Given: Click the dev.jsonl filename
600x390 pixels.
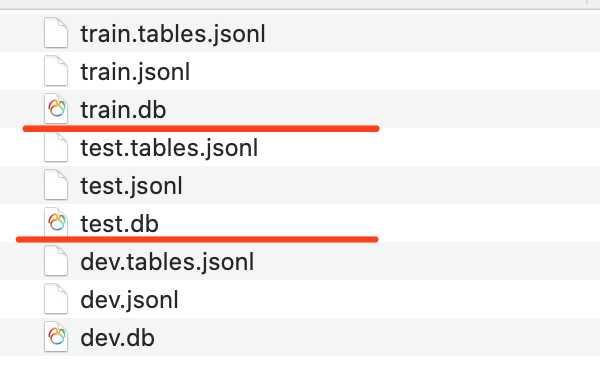Looking at the screenshot, I should [129, 300].
